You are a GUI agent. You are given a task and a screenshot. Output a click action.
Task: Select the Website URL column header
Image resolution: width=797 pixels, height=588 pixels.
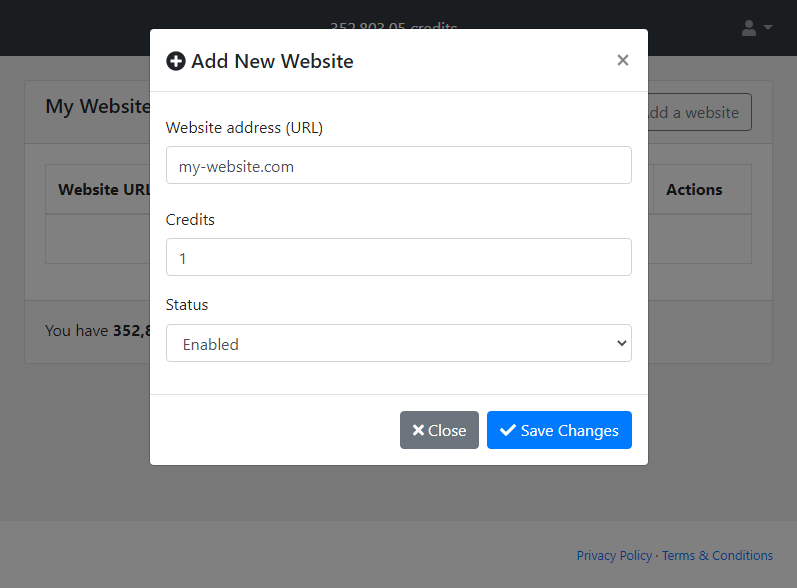click(100, 189)
